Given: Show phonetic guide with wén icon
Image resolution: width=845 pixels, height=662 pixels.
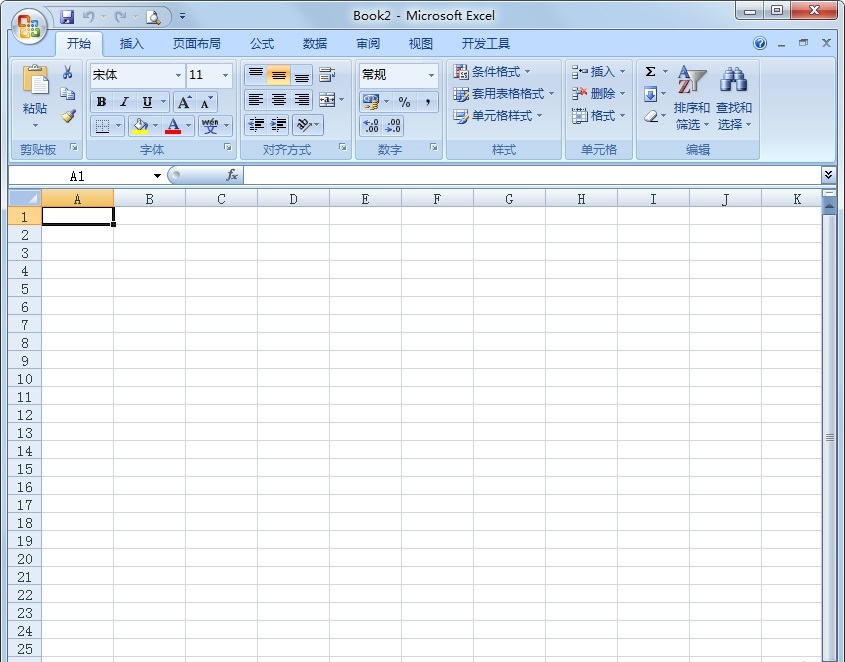Looking at the screenshot, I should tap(210, 126).
